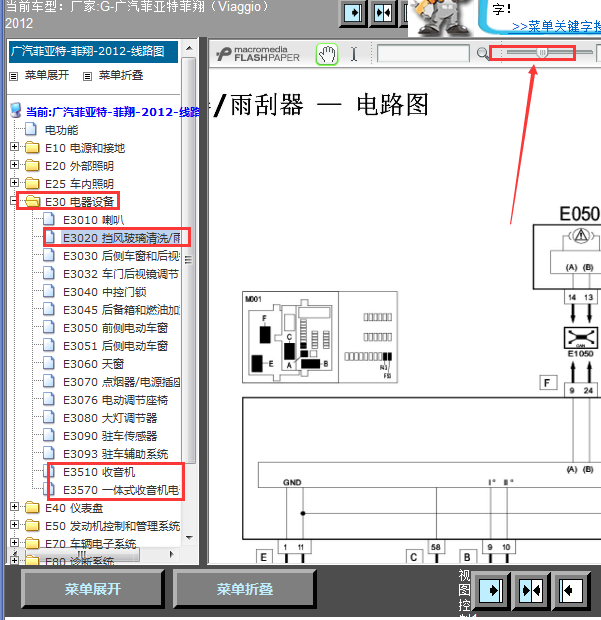Expand the E10 电源和接地 folder
The image size is (601, 620).
14,147
